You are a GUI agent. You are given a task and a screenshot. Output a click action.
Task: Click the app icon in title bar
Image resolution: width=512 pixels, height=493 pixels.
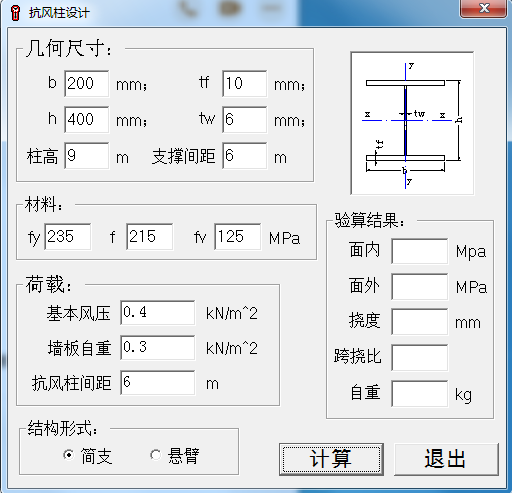[x=15, y=13]
